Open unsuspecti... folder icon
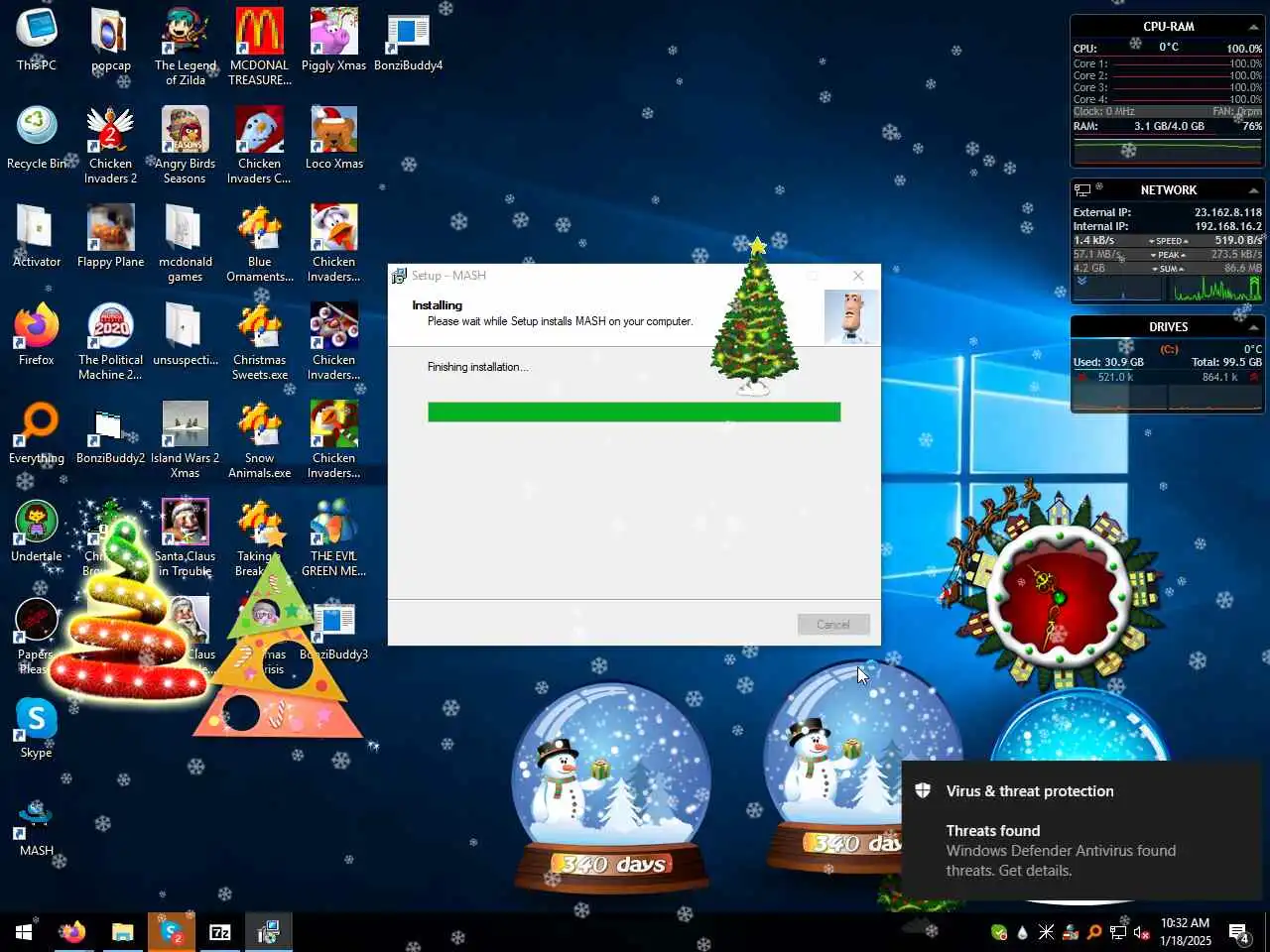Image resolution: width=1270 pixels, height=952 pixels. (185, 334)
